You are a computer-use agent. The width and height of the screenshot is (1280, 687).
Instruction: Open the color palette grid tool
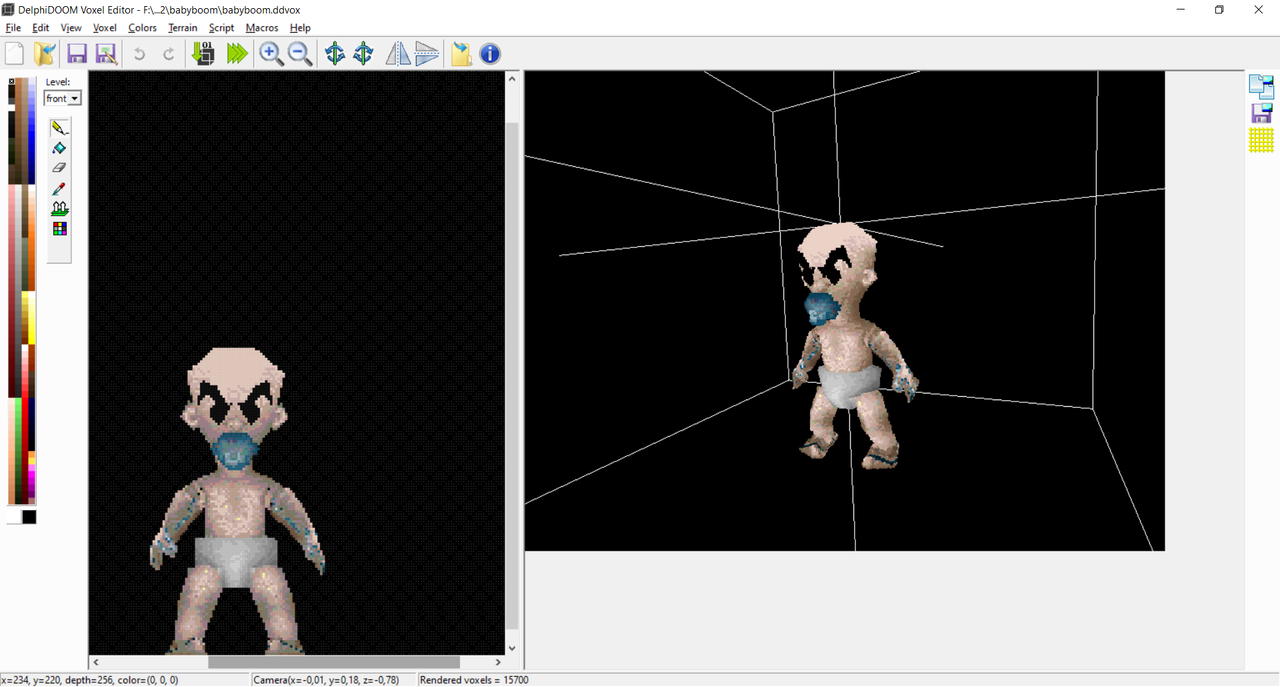click(59, 229)
